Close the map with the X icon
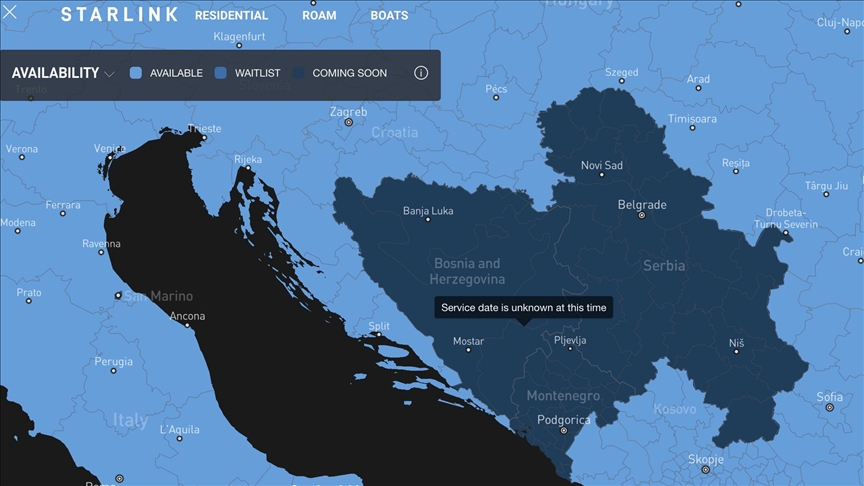Screen dimensions: 864x486 (9, 12)
